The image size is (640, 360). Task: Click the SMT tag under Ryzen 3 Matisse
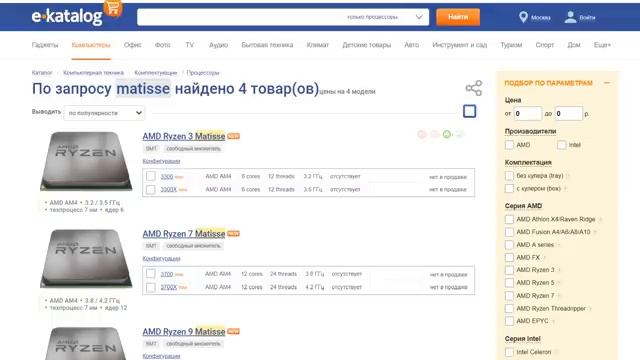[x=151, y=149]
